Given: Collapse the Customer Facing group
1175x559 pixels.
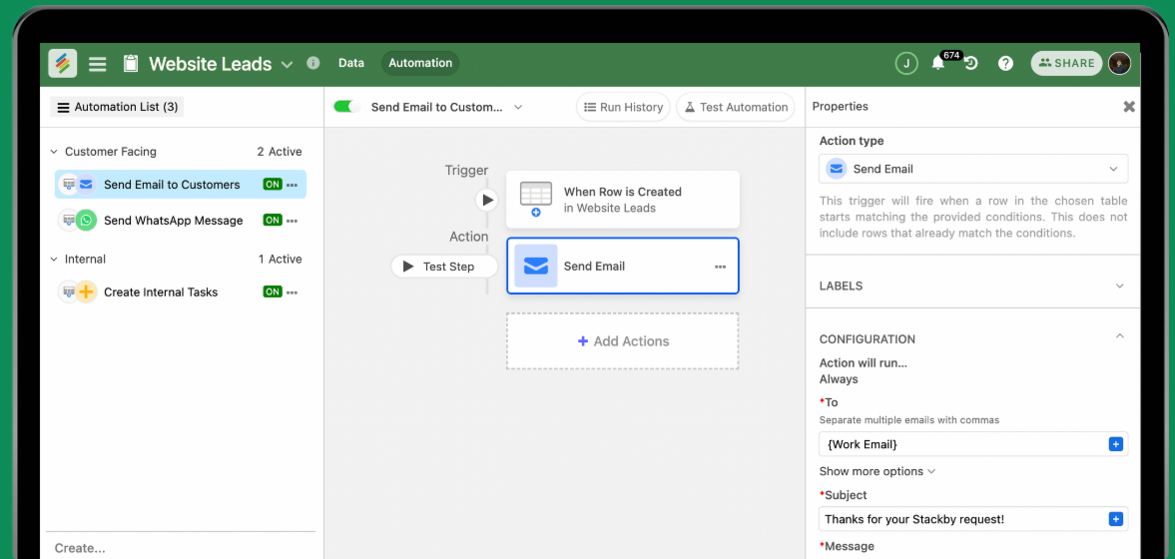Looking at the screenshot, I should point(54,151).
